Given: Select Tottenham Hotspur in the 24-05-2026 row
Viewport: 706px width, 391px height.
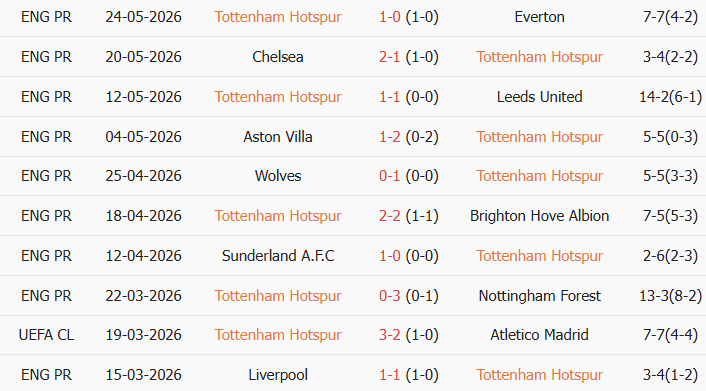Looking at the screenshot, I should (x=278, y=17).
